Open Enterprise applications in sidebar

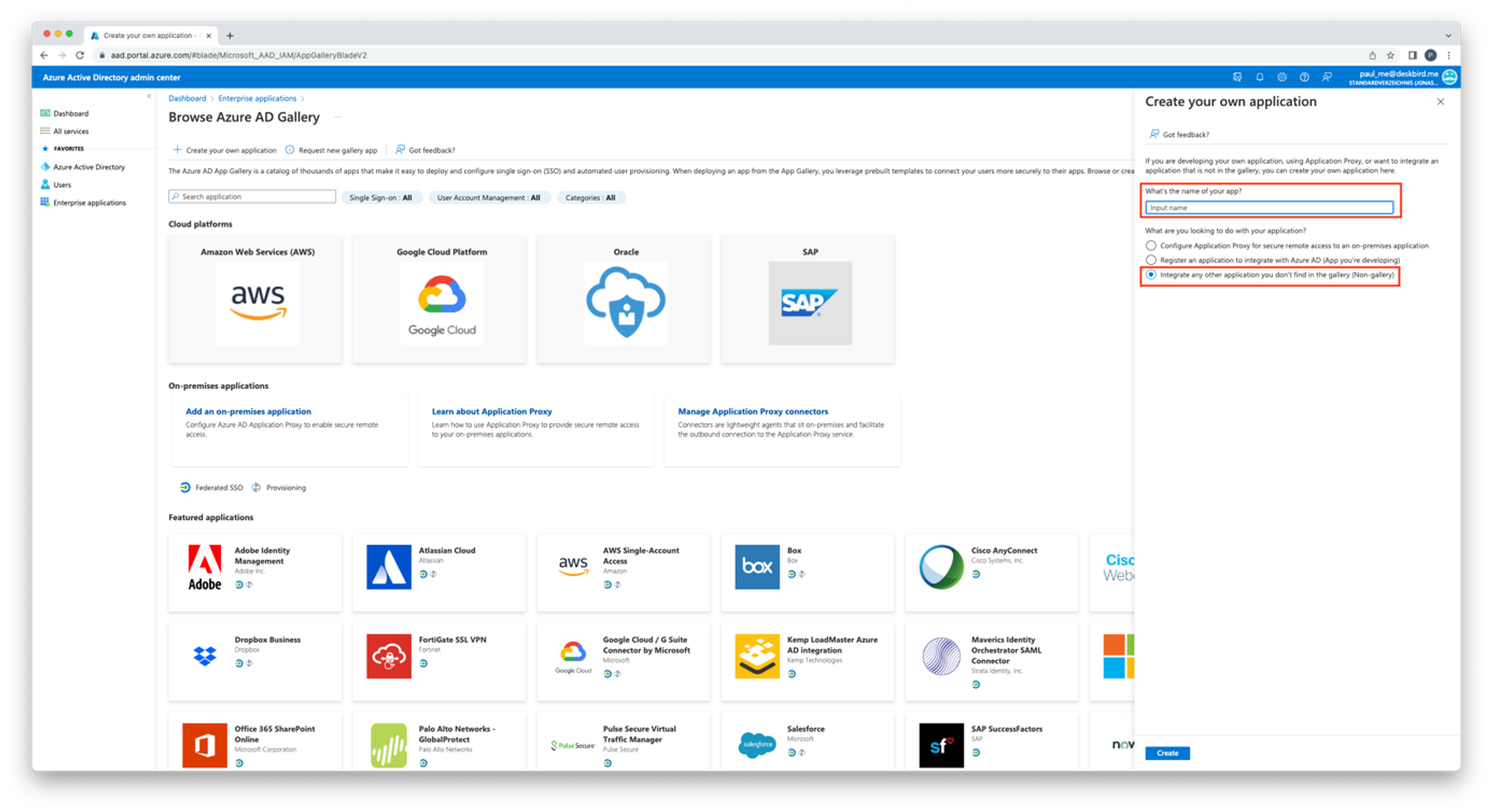pos(90,203)
